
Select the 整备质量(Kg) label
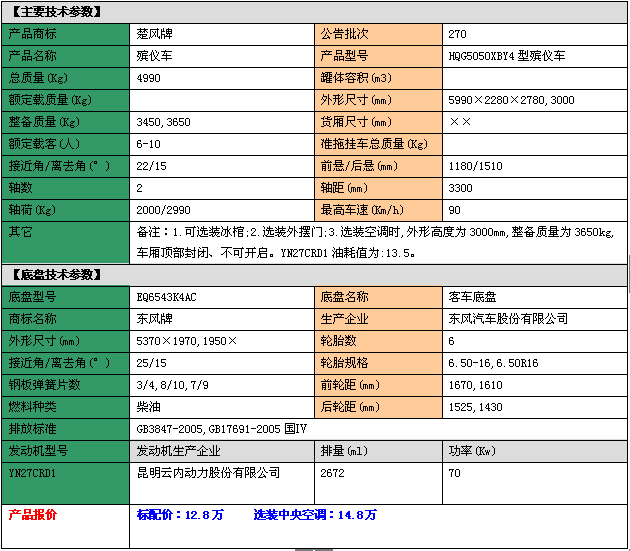tap(44, 122)
